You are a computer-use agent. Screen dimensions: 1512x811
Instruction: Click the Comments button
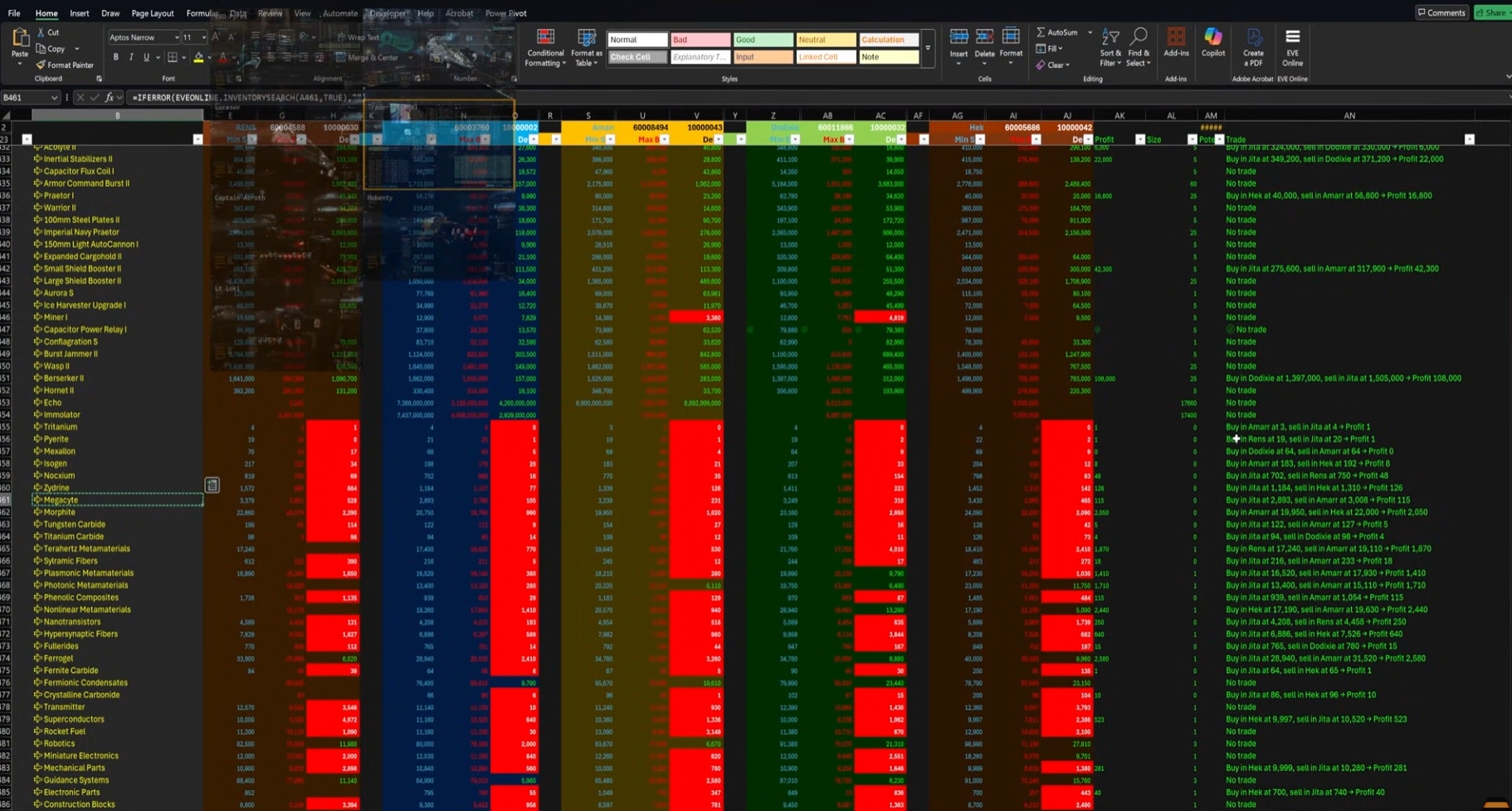pyautogui.click(x=1441, y=12)
